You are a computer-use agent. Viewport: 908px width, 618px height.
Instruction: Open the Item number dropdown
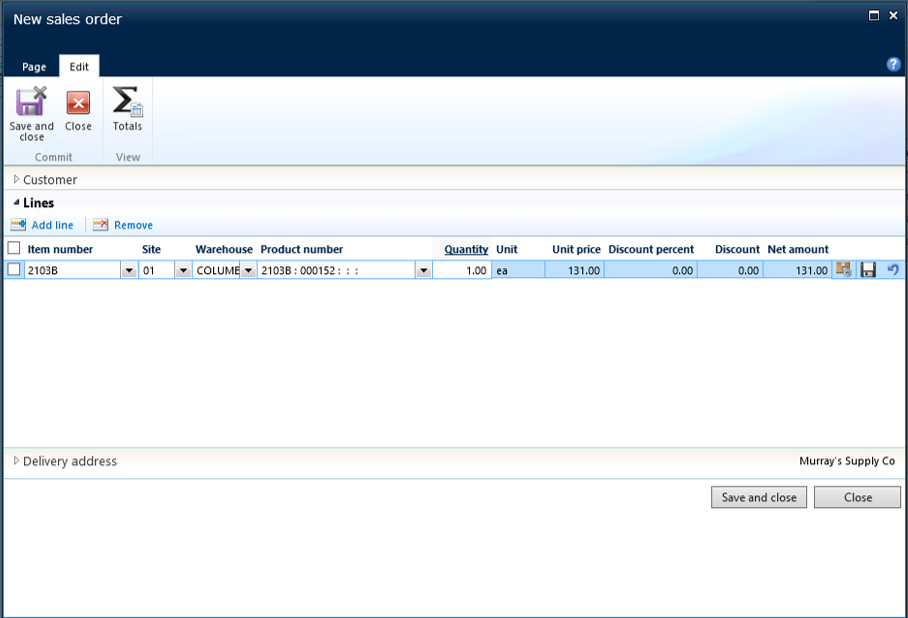tap(128, 270)
